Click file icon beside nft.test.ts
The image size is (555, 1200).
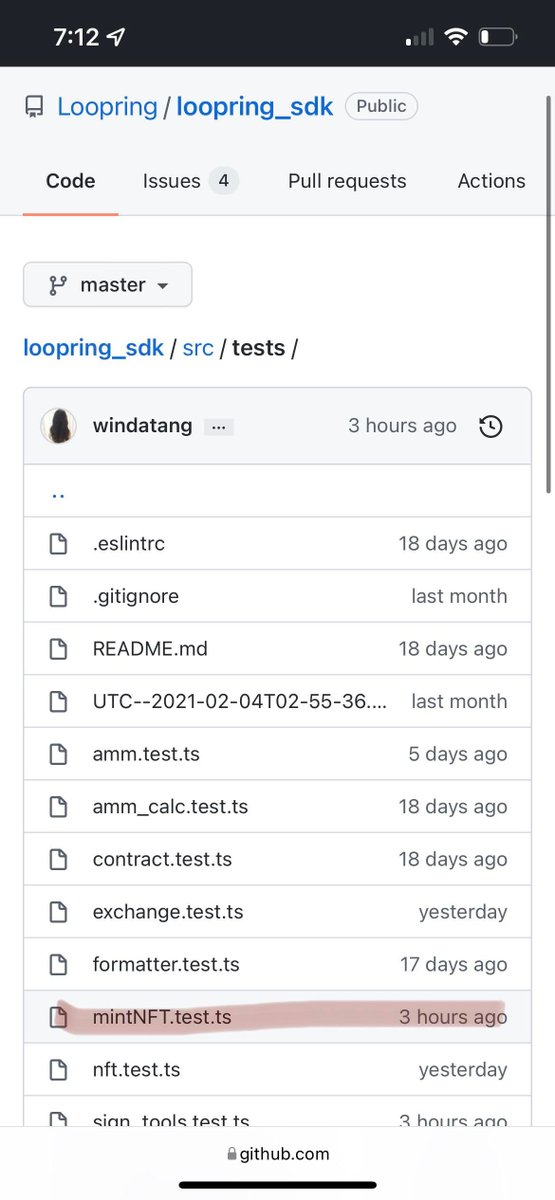59,1070
